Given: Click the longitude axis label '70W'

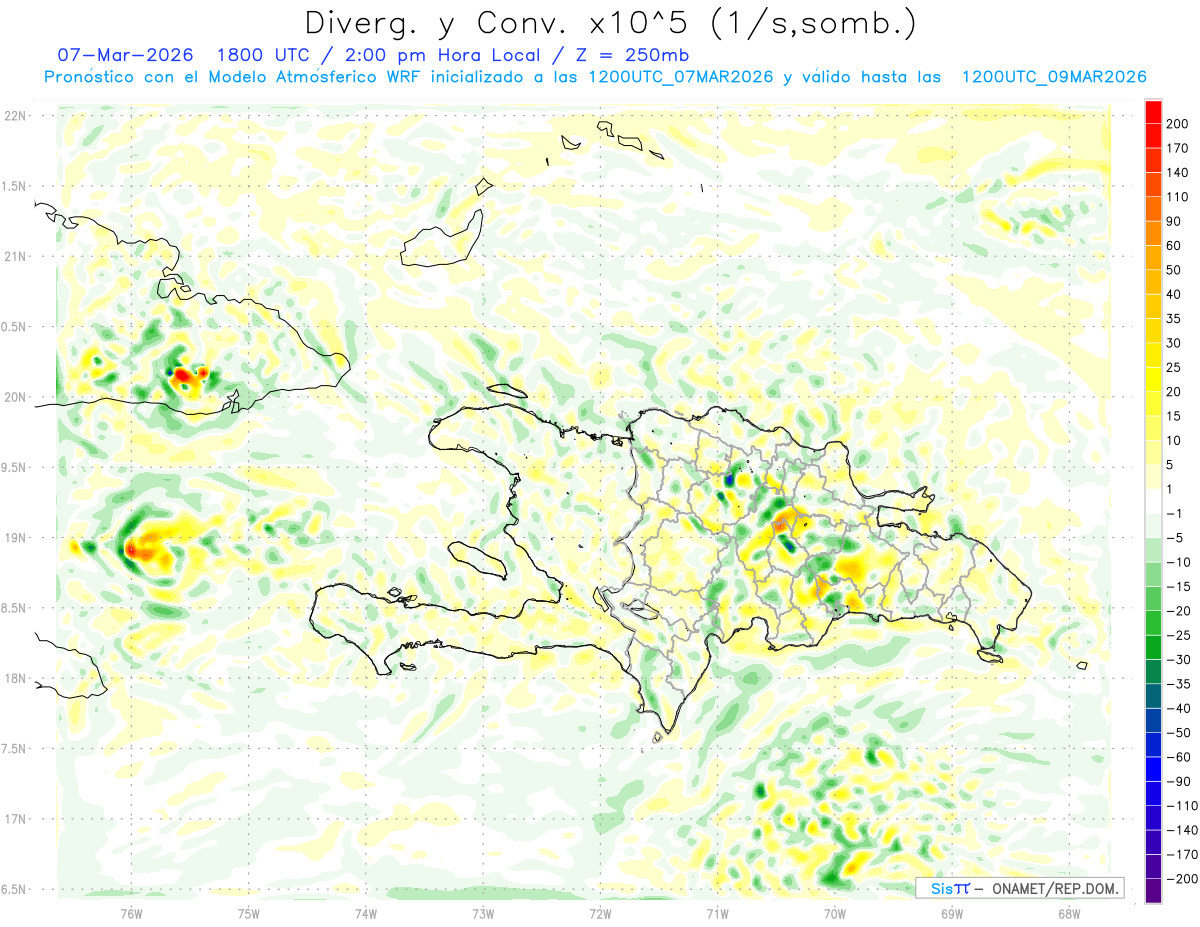Looking at the screenshot, I should pyautogui.click(x=834, y=913).
